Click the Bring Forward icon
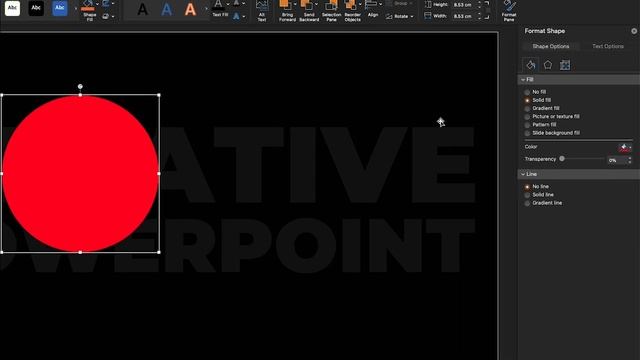This screenshot has height=360, width=640. coord(286,5)
